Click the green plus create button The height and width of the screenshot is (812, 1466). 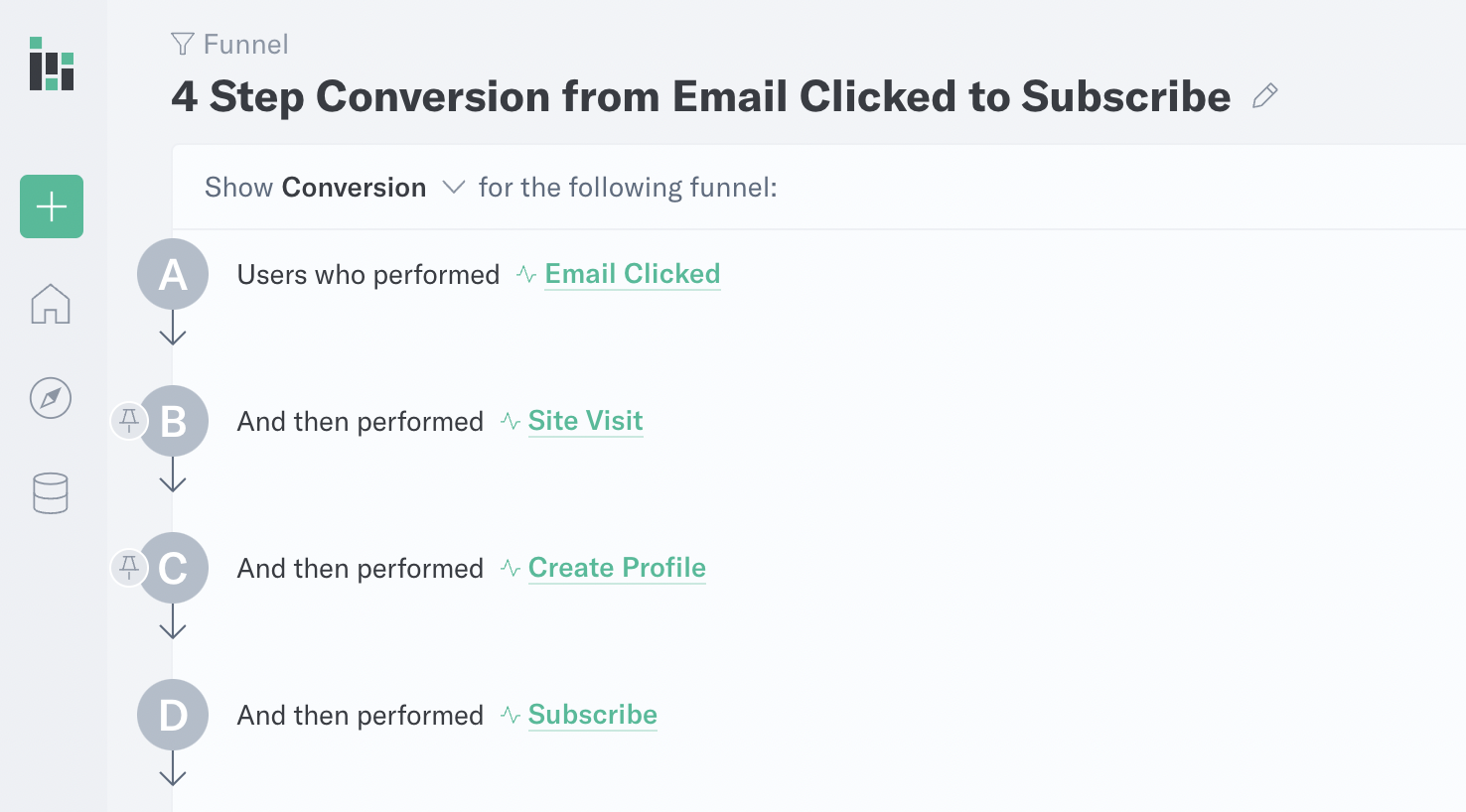click(52, 206)
